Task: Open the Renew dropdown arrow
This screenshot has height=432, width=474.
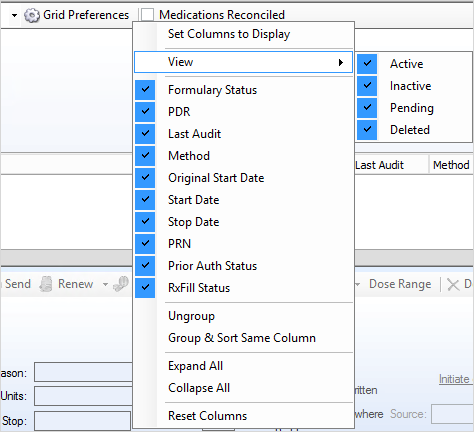Action: tap(105, 284)
